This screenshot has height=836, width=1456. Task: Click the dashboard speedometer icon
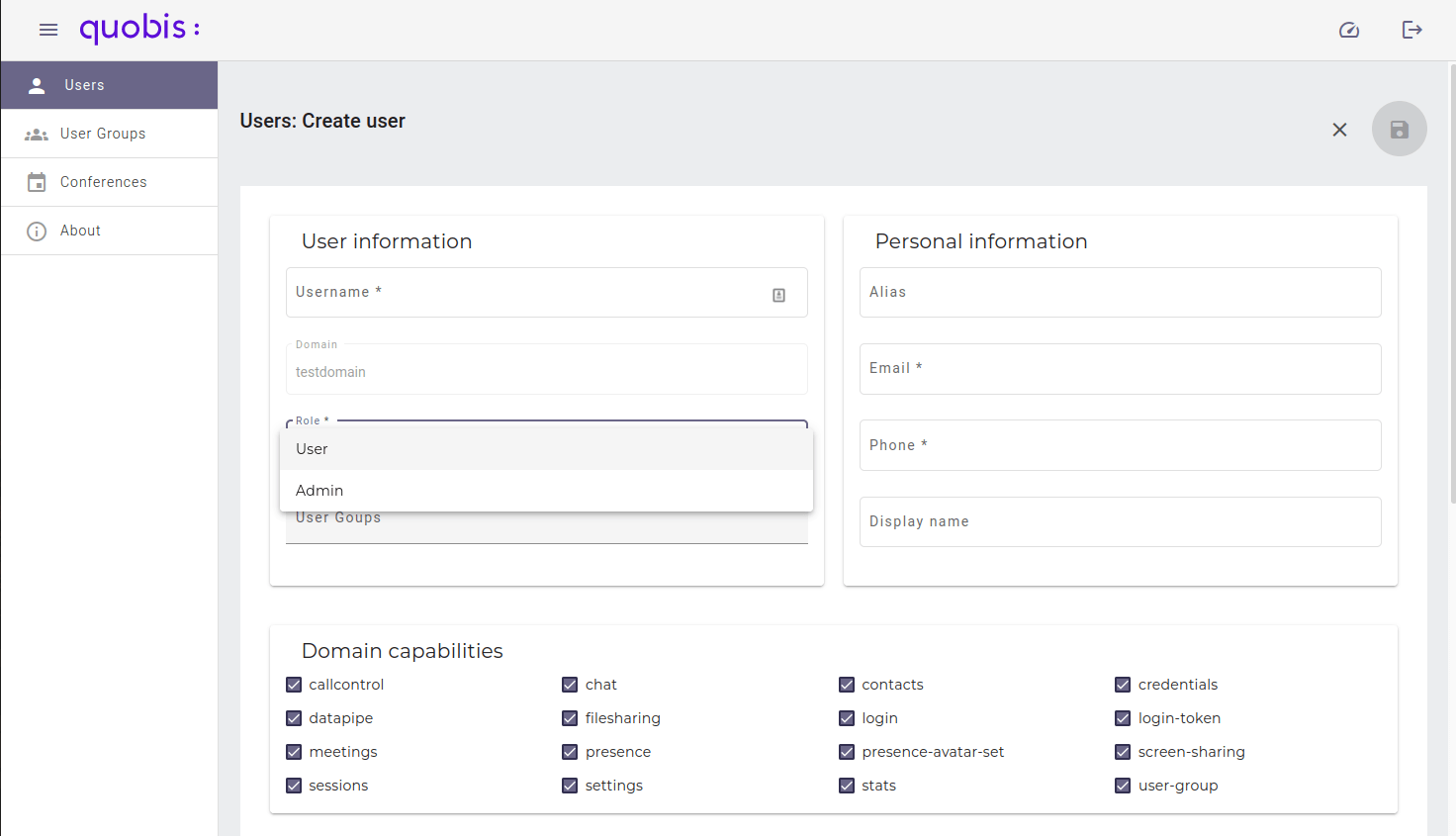click(1349, 30)
